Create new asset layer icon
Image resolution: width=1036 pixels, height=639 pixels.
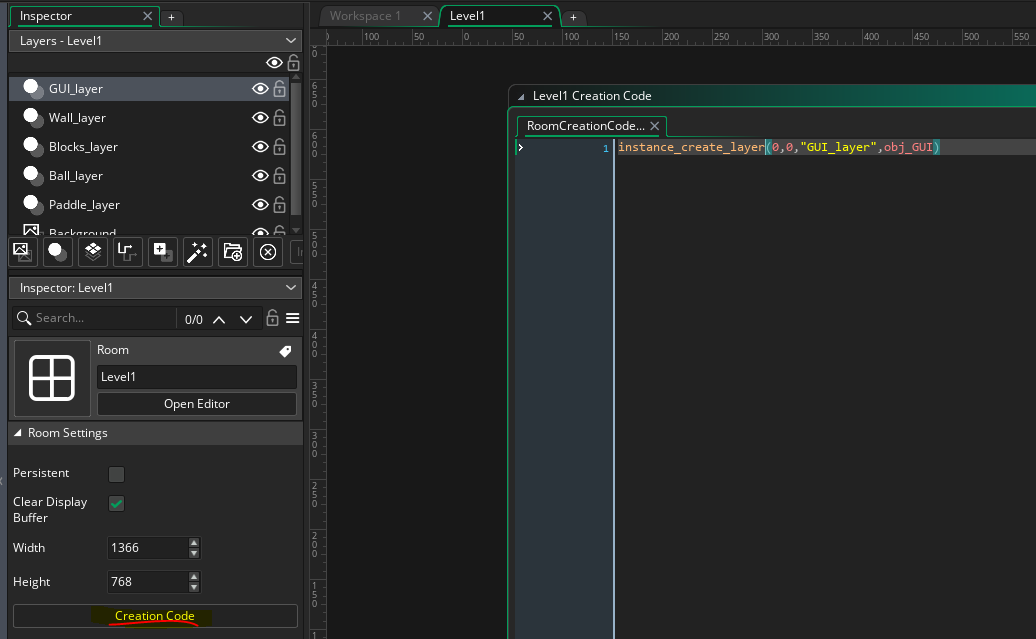(163, 252)
